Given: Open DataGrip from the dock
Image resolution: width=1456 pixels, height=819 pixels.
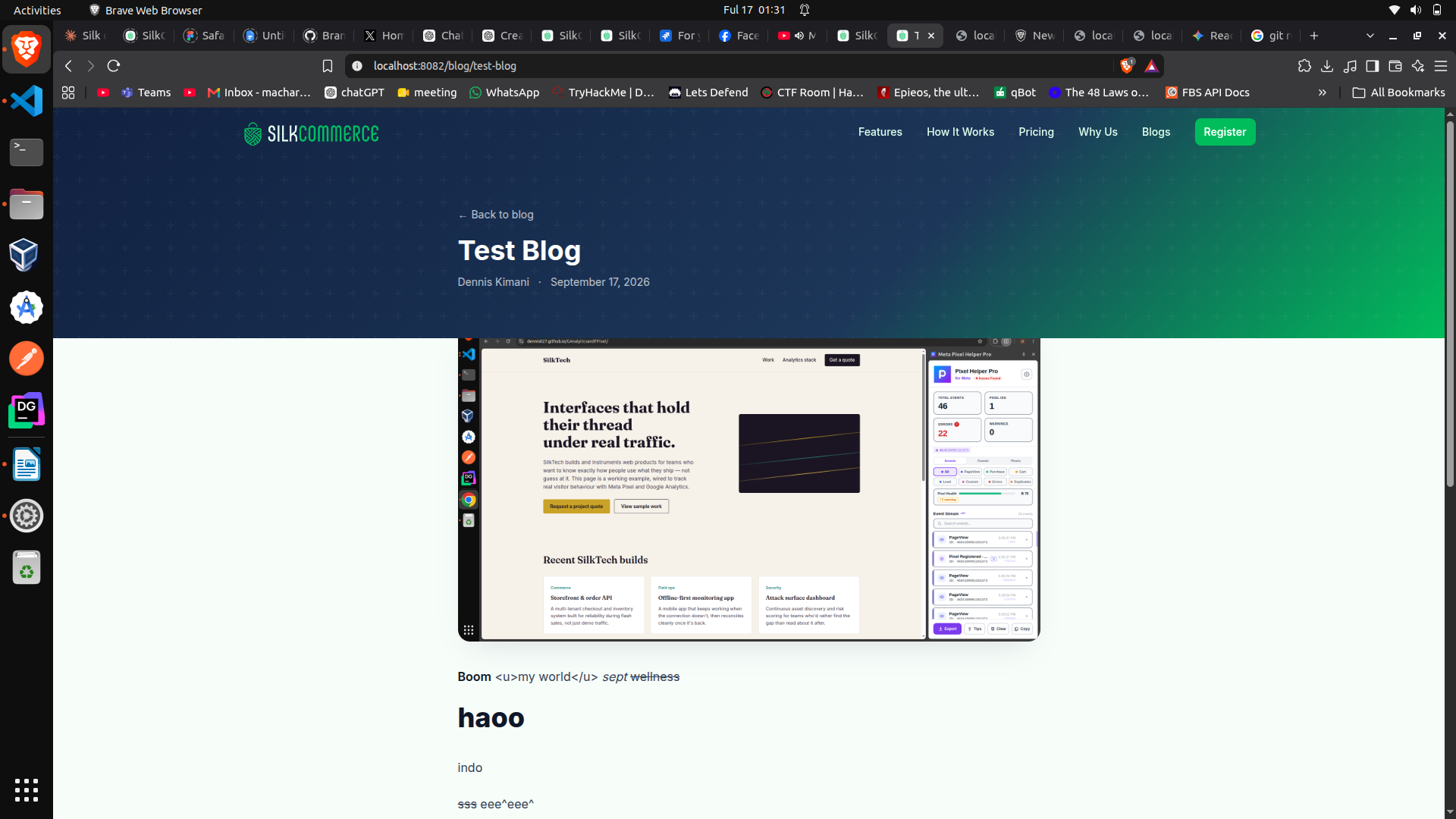Looking at the screenshot, I should click(27, 410).
